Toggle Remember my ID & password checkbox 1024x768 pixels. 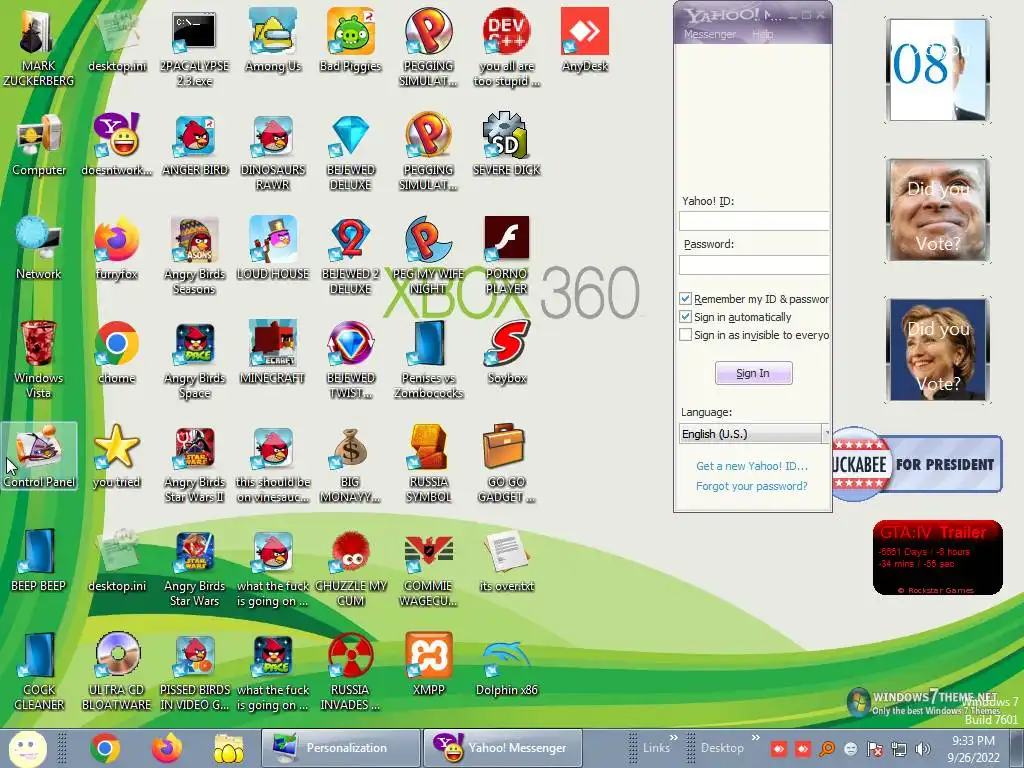pos(685,298)
